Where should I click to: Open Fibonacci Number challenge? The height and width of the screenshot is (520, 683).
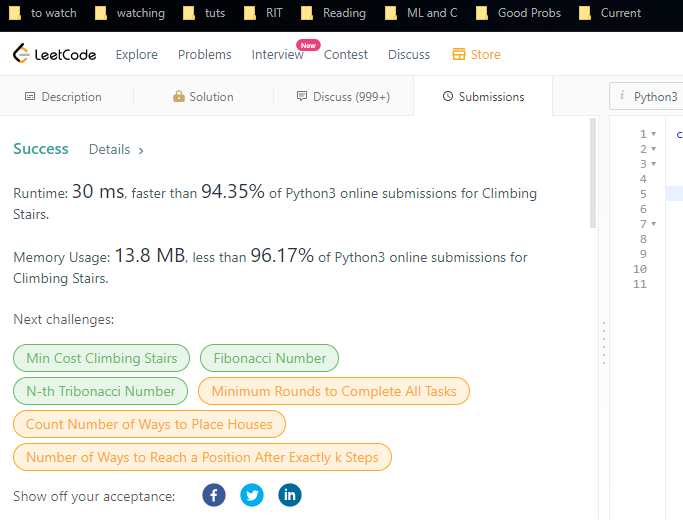[x=269, y=358]
